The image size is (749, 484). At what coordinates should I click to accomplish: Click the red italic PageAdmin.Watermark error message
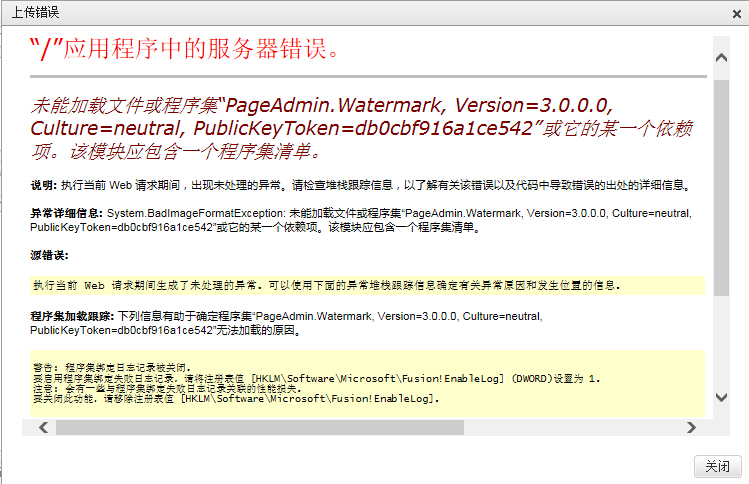[x=360, y=129]
